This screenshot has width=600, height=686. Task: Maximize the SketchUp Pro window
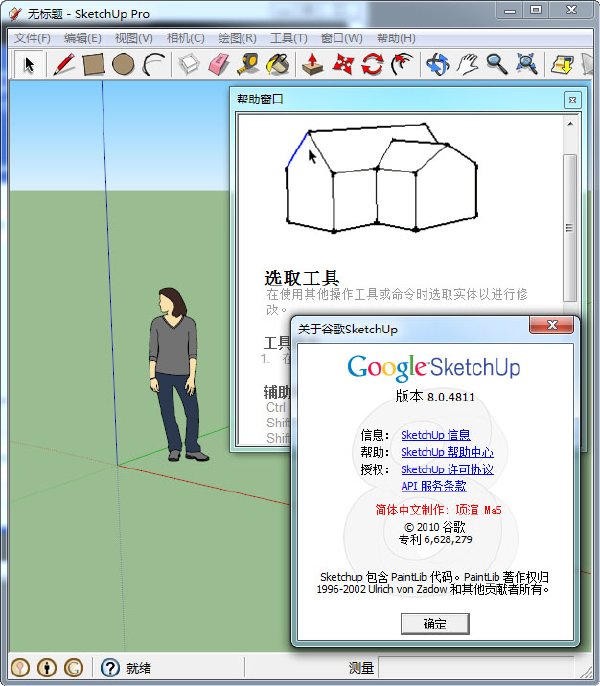click(536, 10)
